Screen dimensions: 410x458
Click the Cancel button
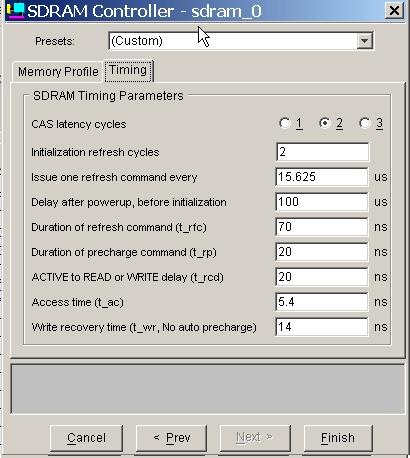(86, 438)
